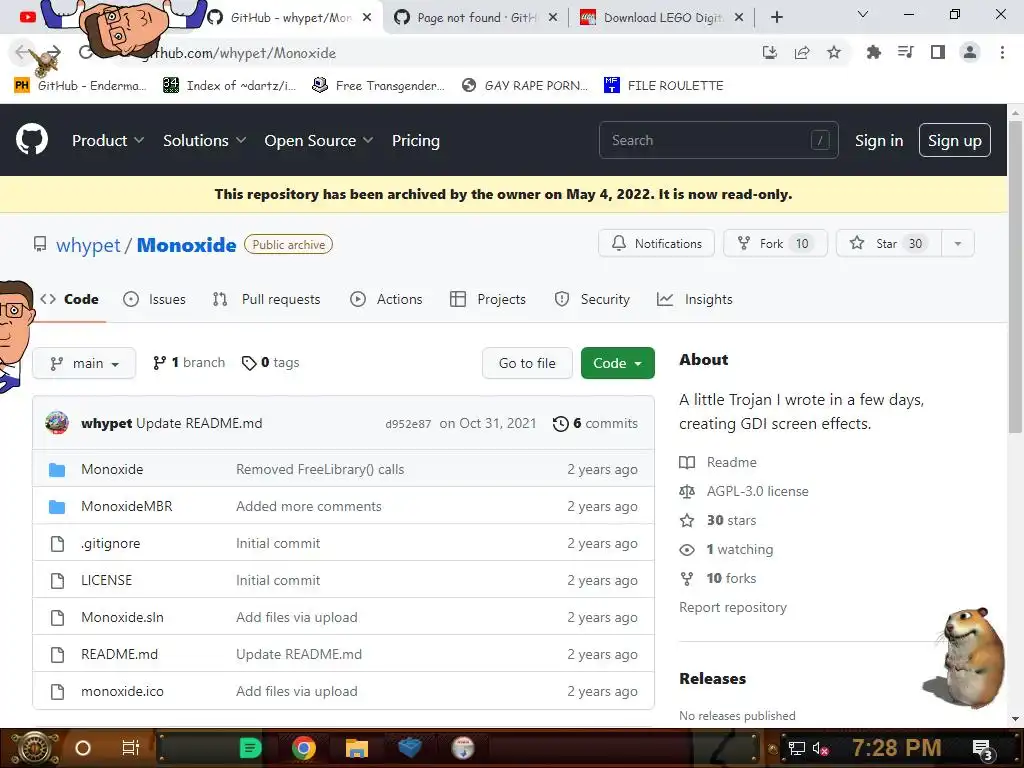Expand the Open Source menu
Image resolution: width=1024 pixels, height=768 pixels.
319,140
